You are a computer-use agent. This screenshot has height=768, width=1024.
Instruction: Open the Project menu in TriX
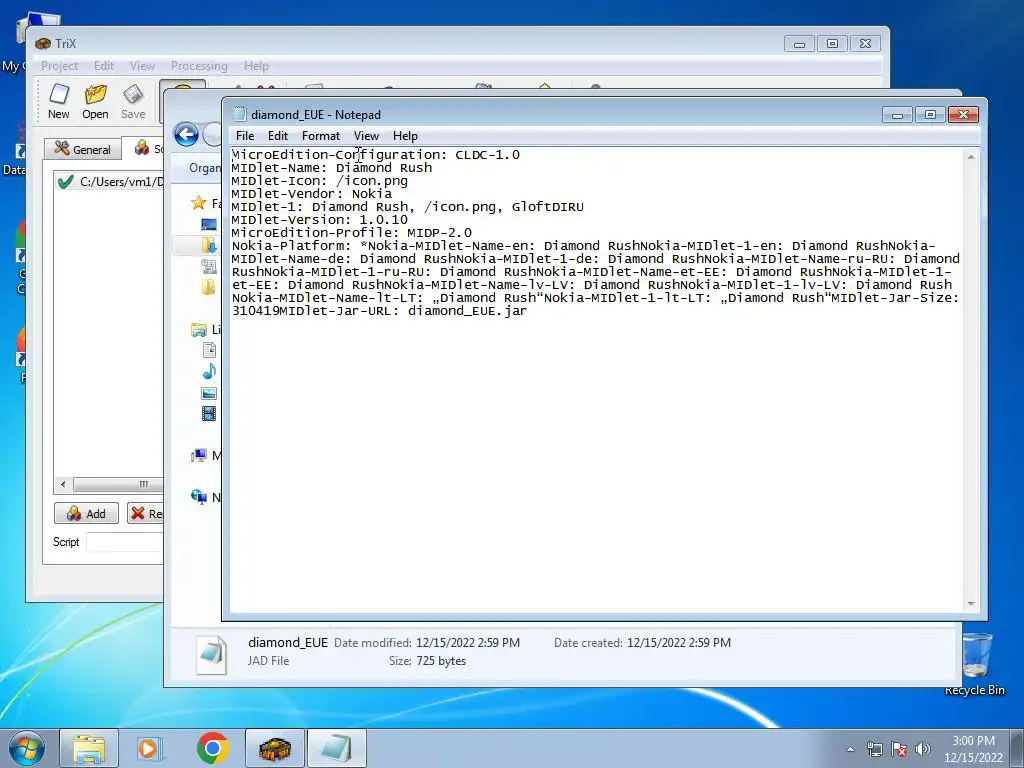(x=59, y=66)
